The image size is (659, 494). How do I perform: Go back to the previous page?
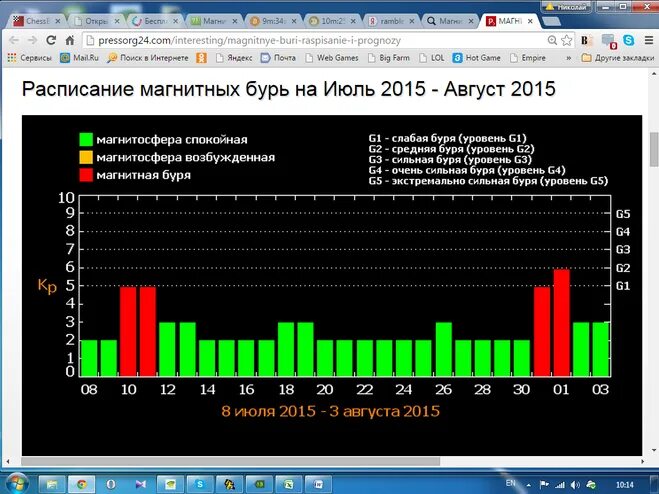[x=14, y=40]
